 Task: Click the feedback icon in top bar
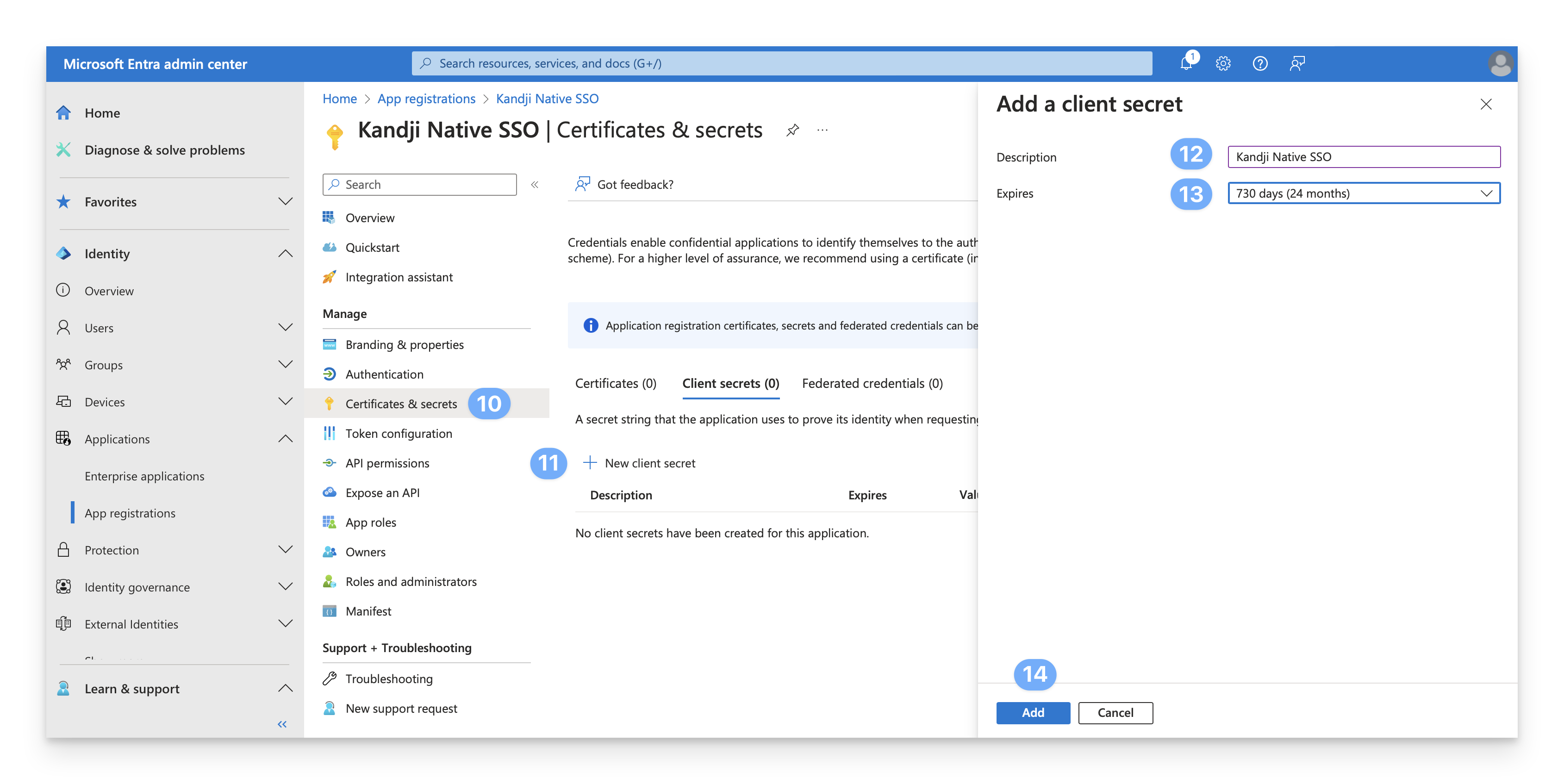coord(1297,63)
